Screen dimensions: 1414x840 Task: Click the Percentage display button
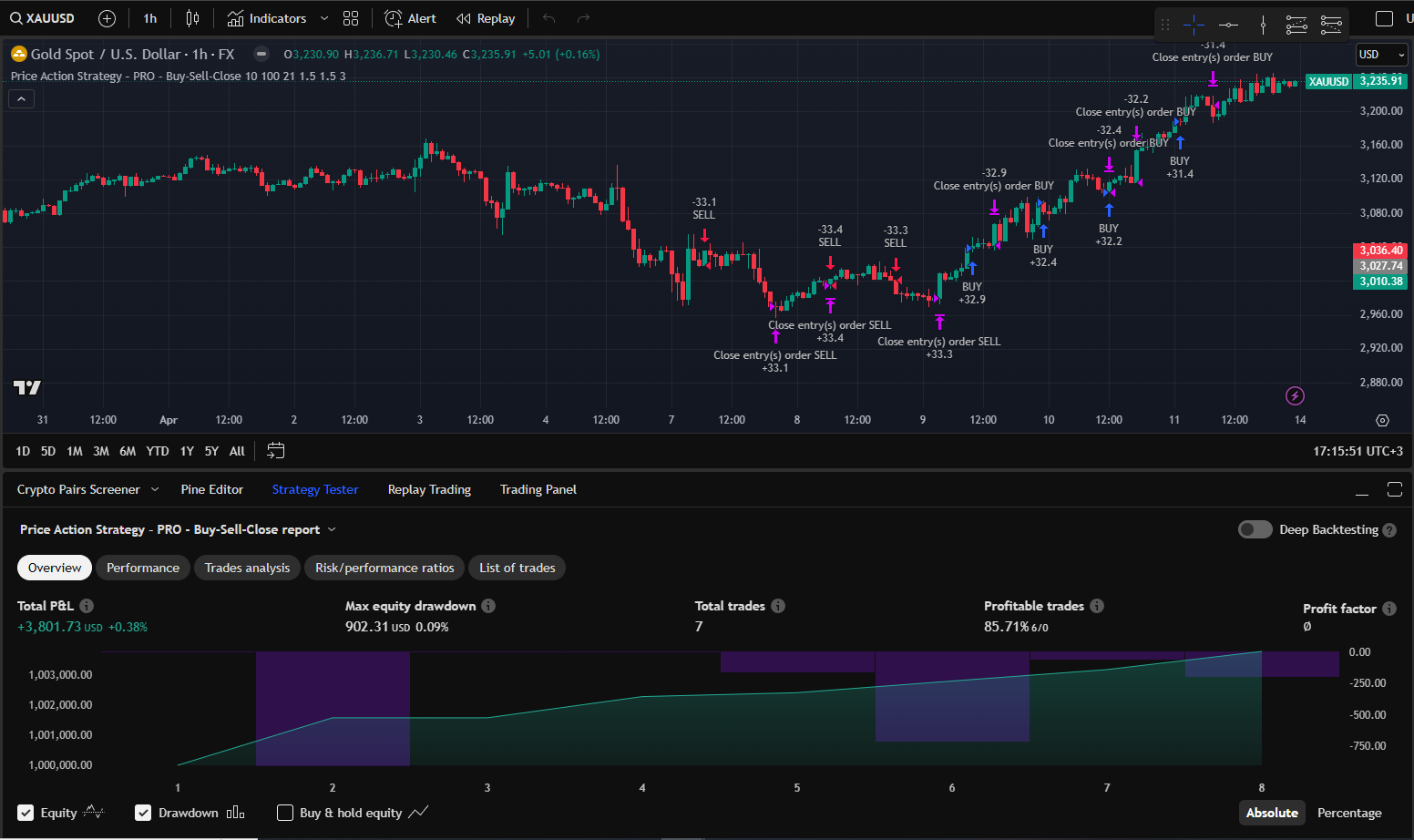point(1349,813)
